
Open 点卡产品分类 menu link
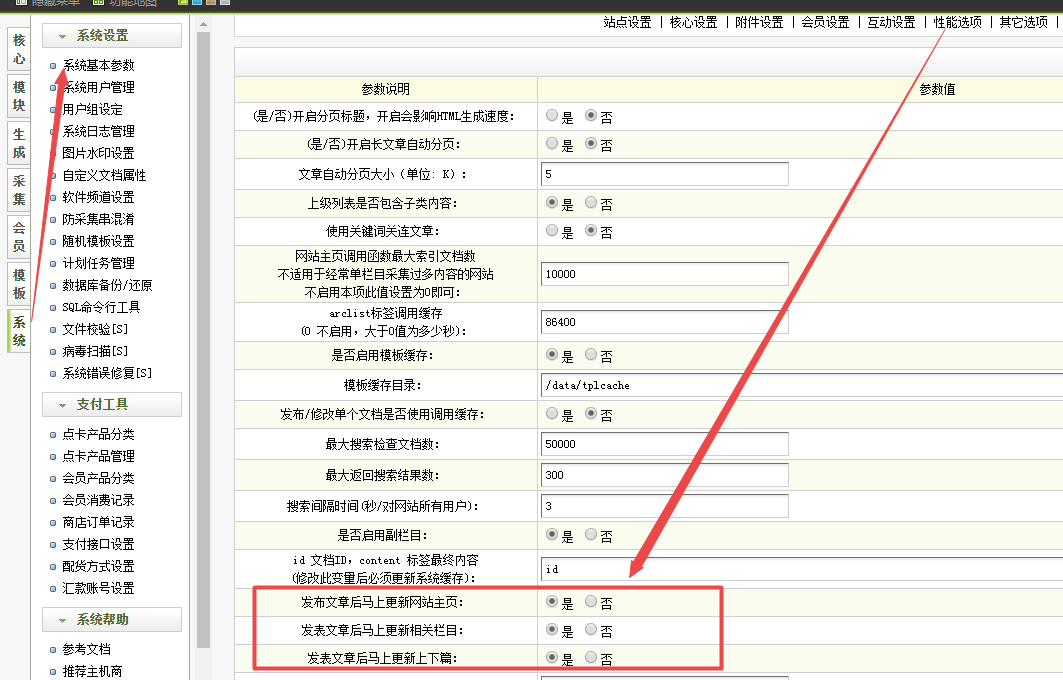point(98,434)
